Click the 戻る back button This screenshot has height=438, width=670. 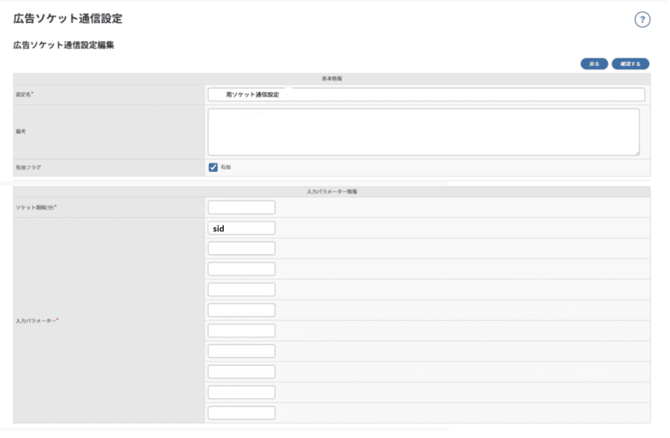tap(594, 64)
